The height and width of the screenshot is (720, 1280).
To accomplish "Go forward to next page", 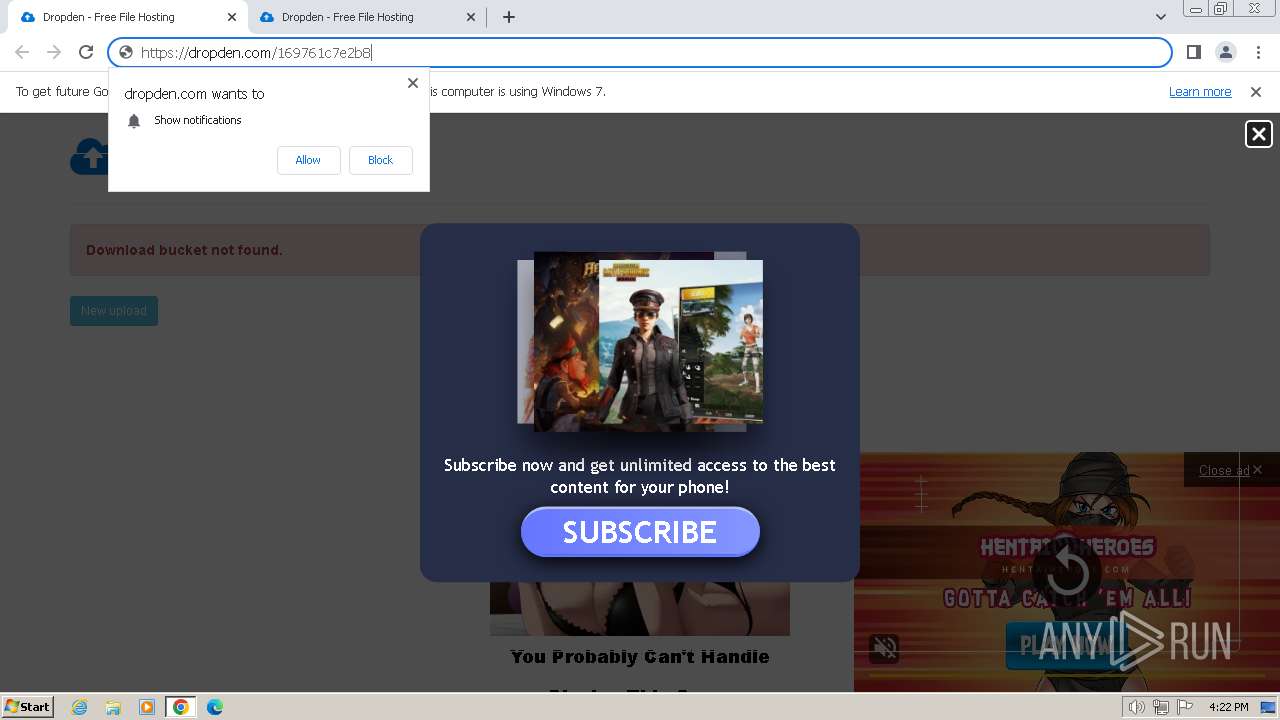I will point(54,52).
